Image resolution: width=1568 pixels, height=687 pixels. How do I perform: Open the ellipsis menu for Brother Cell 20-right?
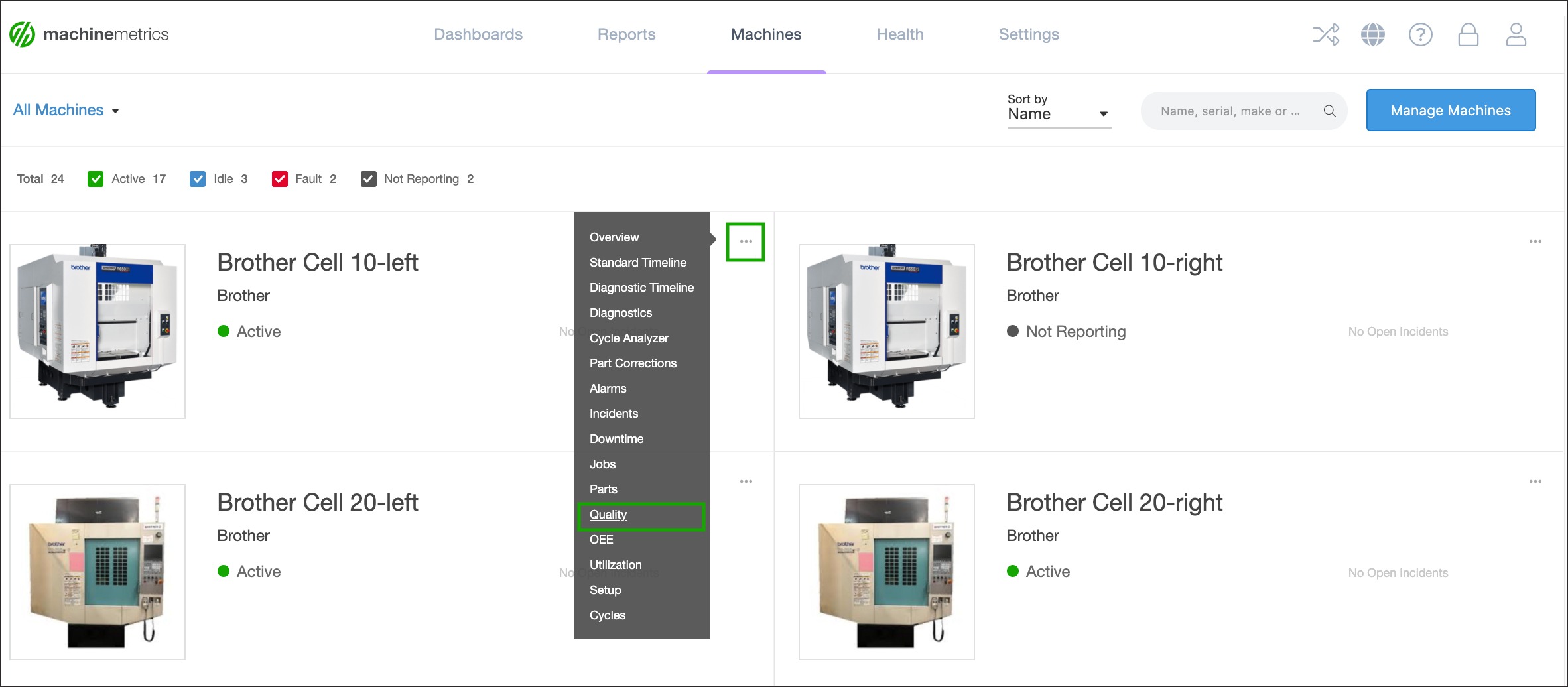pos(1535,481)
